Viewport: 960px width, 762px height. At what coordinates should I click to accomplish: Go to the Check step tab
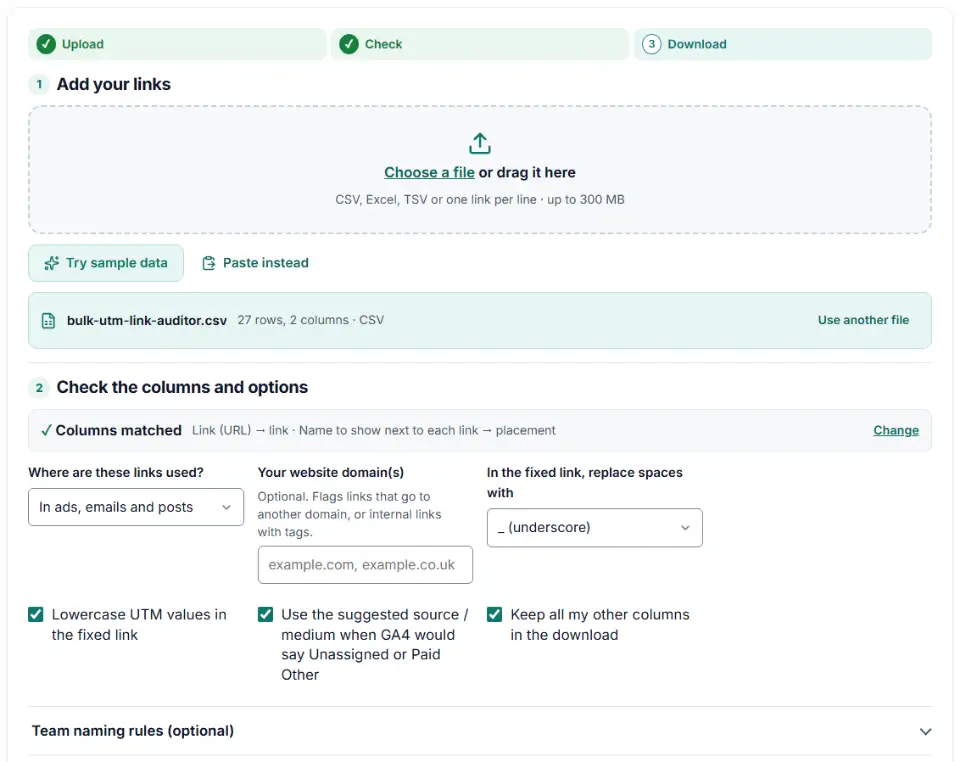pyautogui.click(x=480, y=44)
